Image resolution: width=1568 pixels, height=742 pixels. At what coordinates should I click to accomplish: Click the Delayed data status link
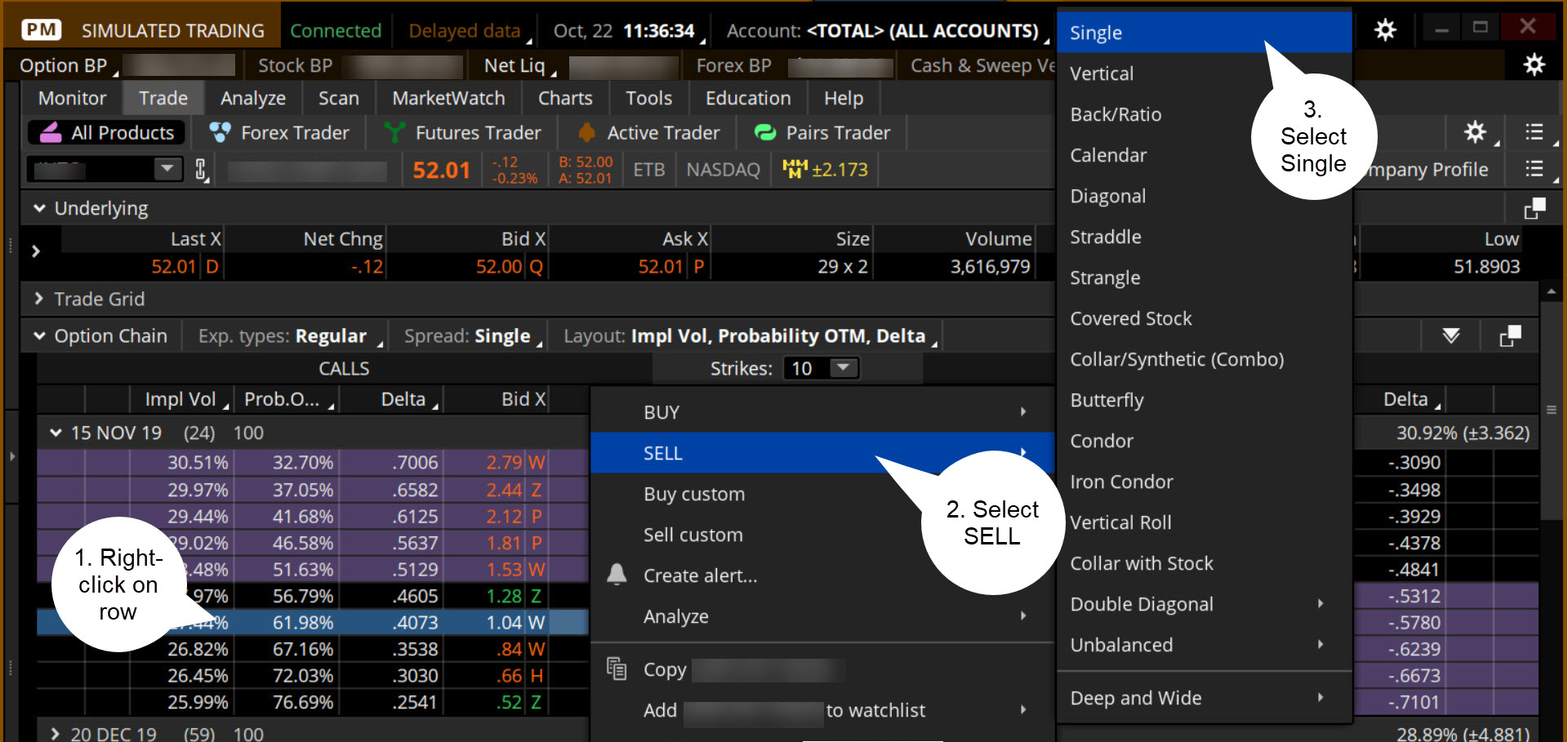click(464, 30)
